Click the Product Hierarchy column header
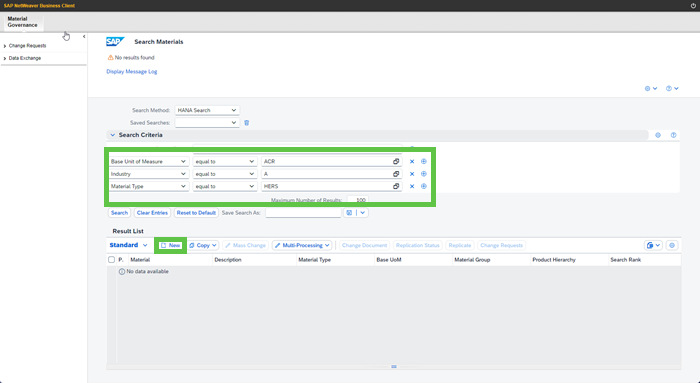The width and height of the screenshot is (700, 383). click(569, 260)
